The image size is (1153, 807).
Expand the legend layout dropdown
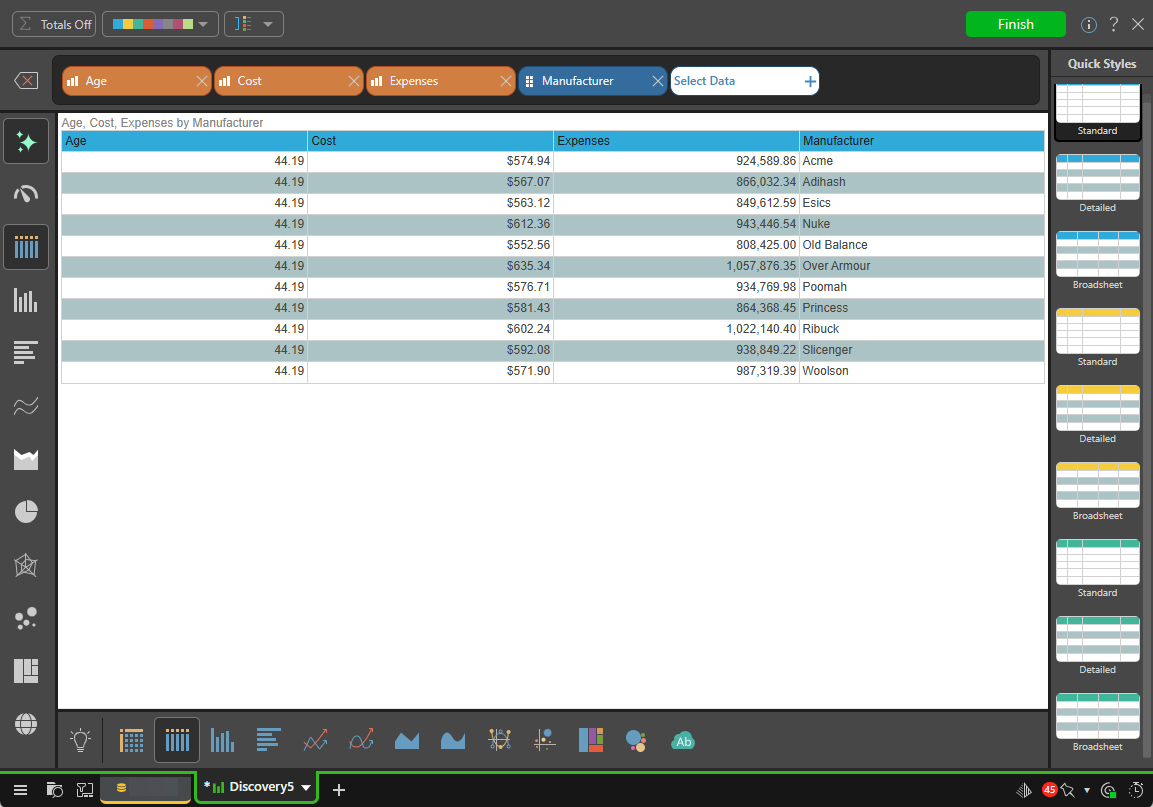(x=254, y=24)
